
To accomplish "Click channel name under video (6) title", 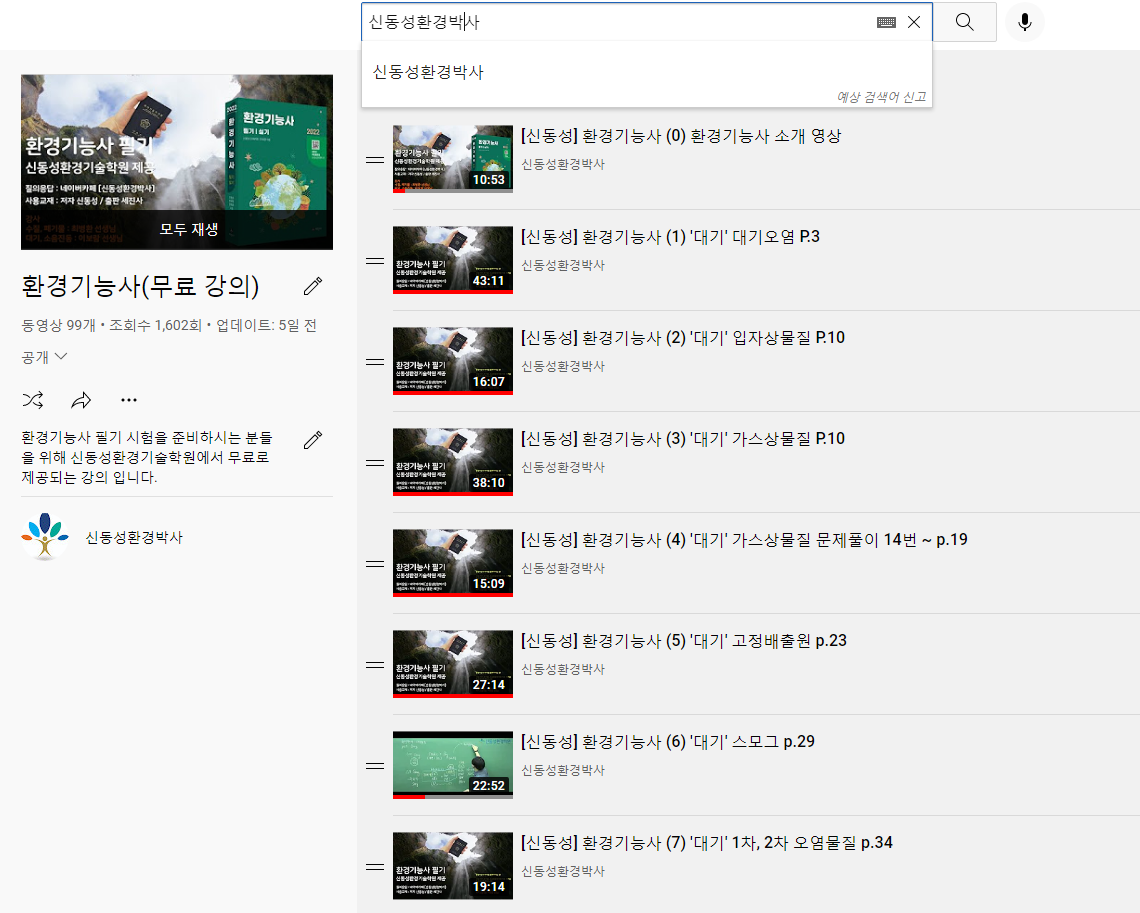I will pyautogui.click(x=563, y=771).
